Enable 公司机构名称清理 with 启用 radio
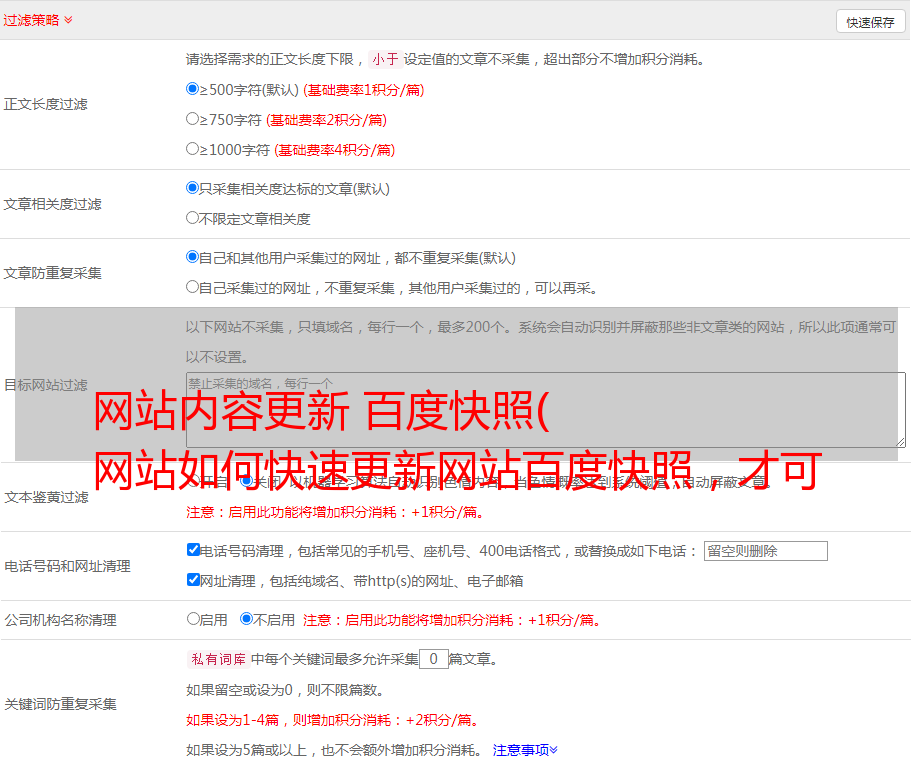Image resolution: width=912 pixels, height=768 pixels. [193, 619]
